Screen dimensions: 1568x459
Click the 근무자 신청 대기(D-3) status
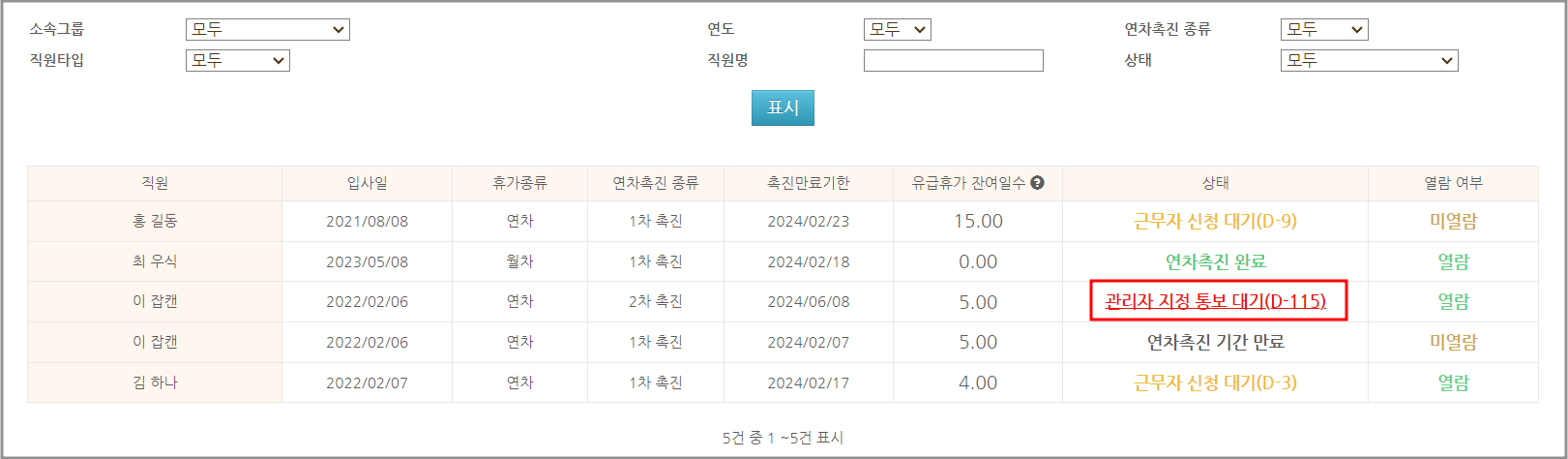(x=1215, y=382)
